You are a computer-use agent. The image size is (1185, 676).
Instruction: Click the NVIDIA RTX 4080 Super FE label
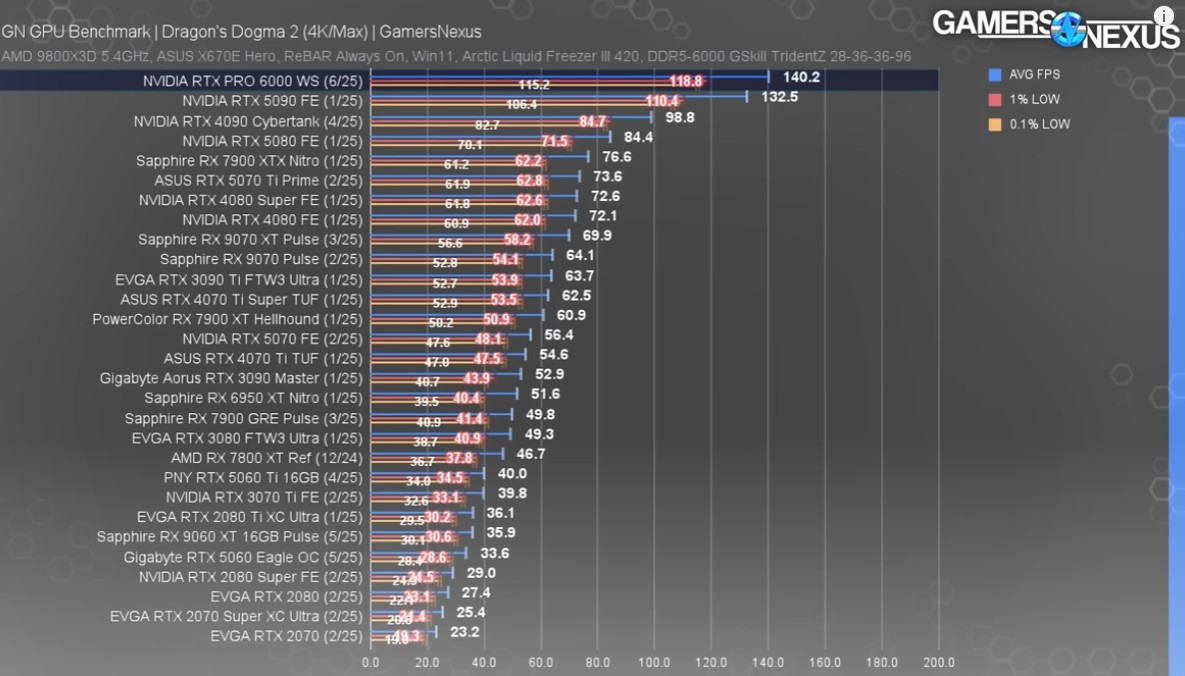[251, 200]
